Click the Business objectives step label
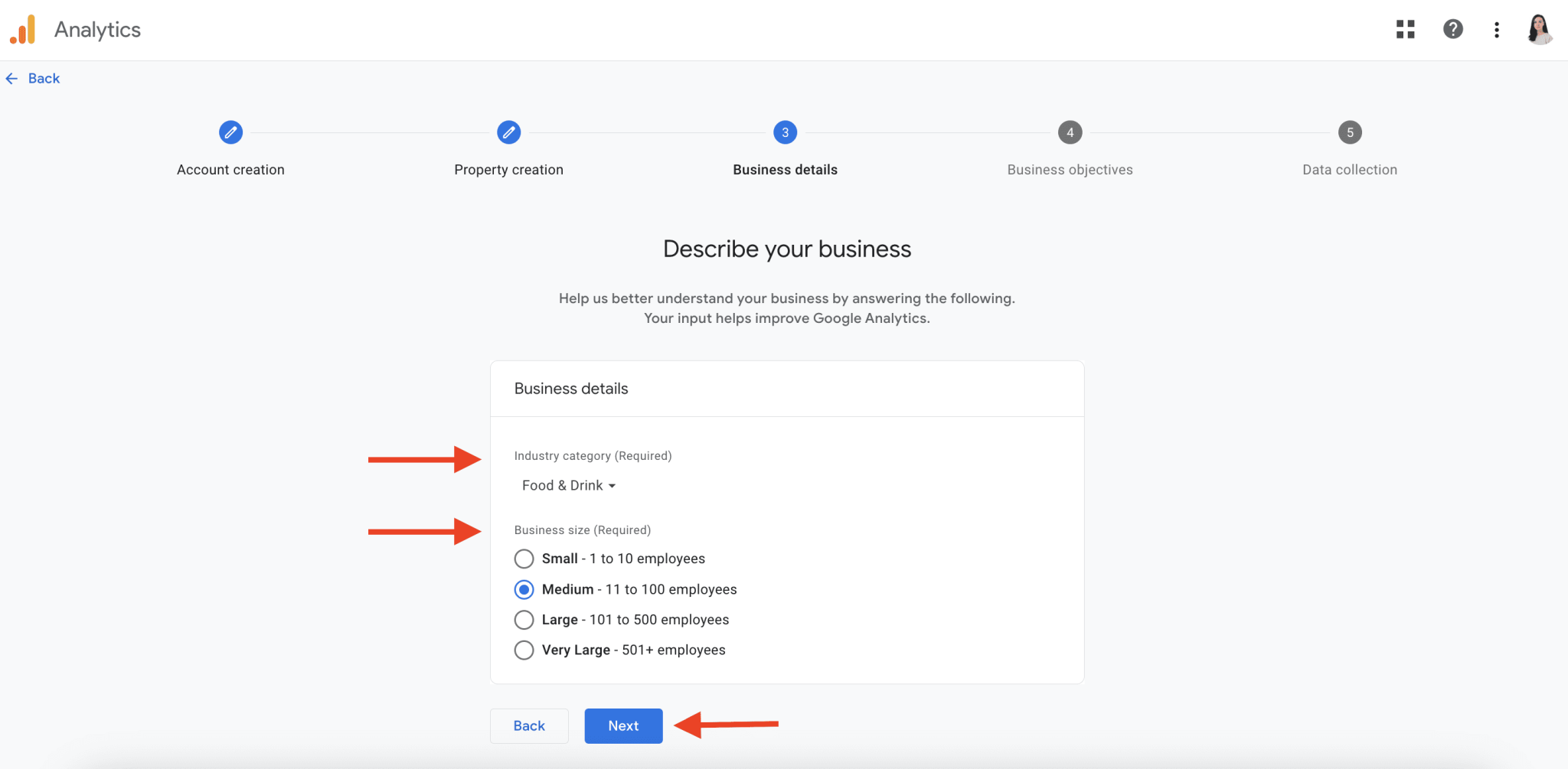1568x769 pixels. [x=1070, y=170]
